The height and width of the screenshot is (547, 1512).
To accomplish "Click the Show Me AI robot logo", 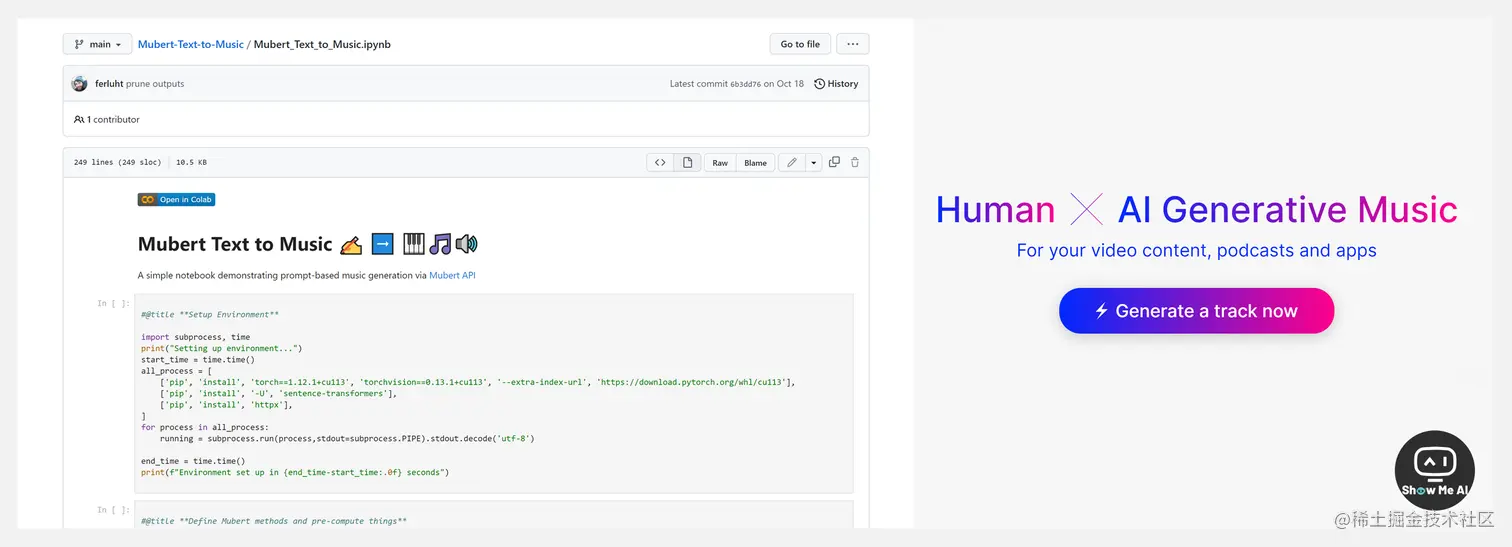I will tap(1434, 470).
